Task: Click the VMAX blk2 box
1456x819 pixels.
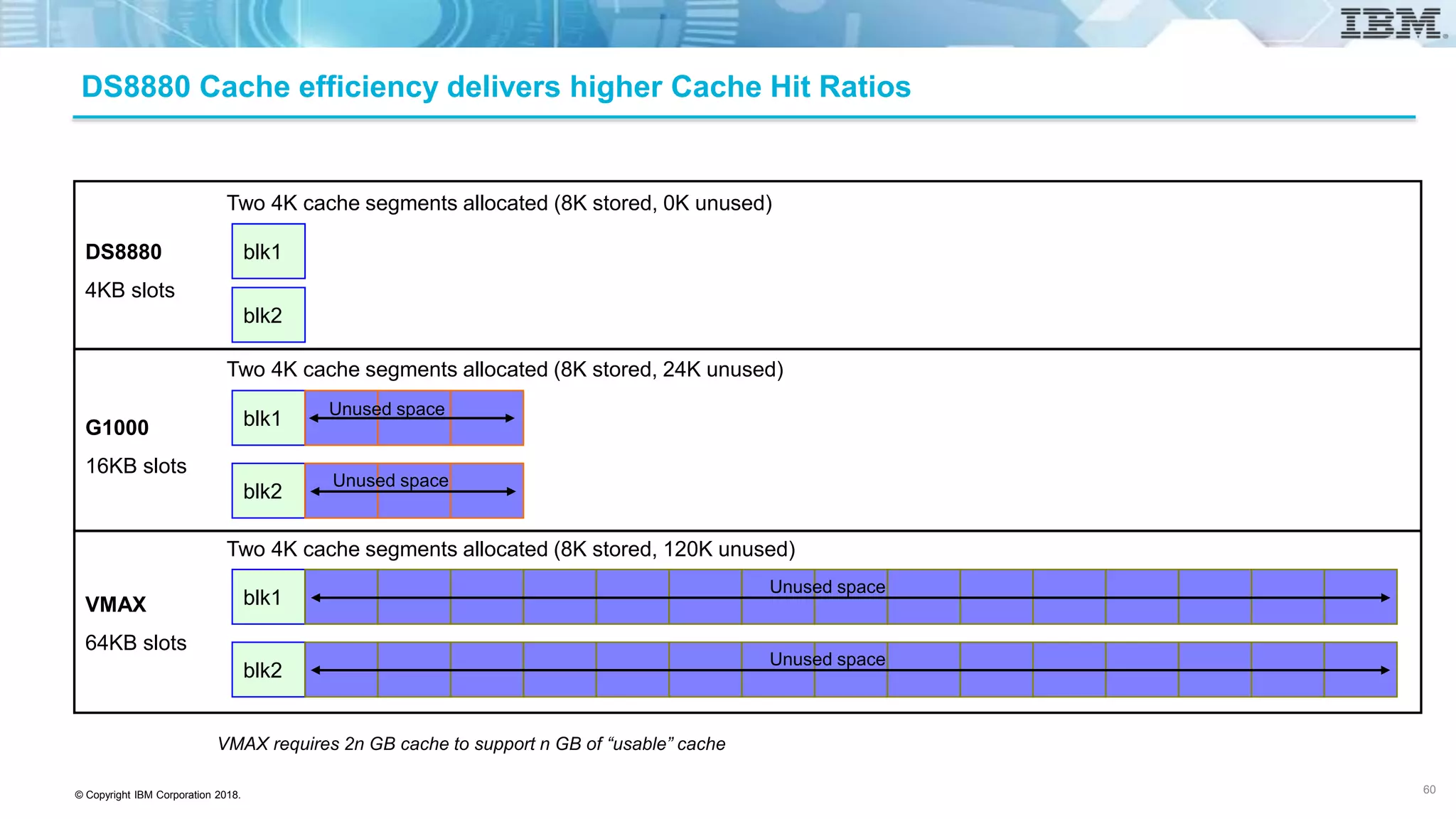Action: (x=269, y=670)
